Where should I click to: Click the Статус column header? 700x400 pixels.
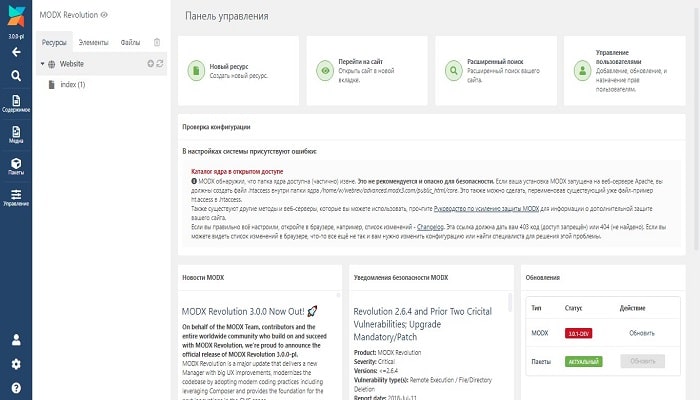pyautogui.click(x=573, y=308)
